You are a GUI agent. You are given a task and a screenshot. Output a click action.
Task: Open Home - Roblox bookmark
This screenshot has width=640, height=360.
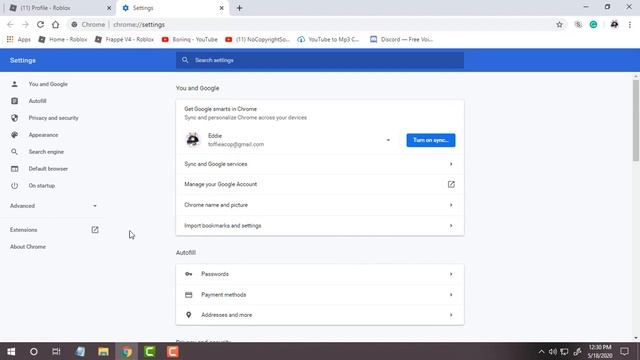62,40
